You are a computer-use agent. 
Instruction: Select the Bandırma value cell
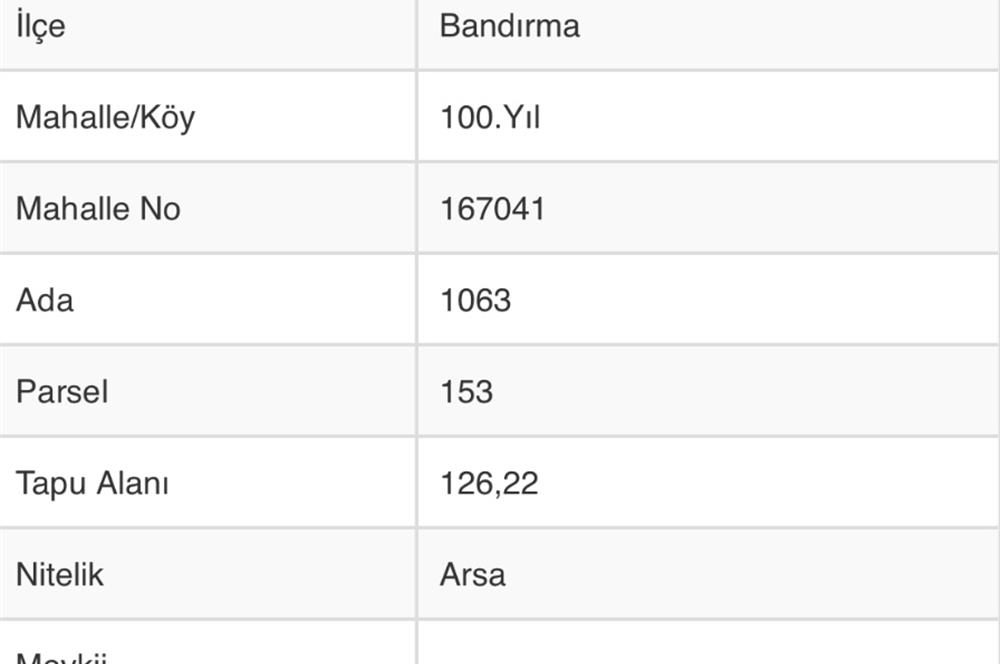coord(709,34)
